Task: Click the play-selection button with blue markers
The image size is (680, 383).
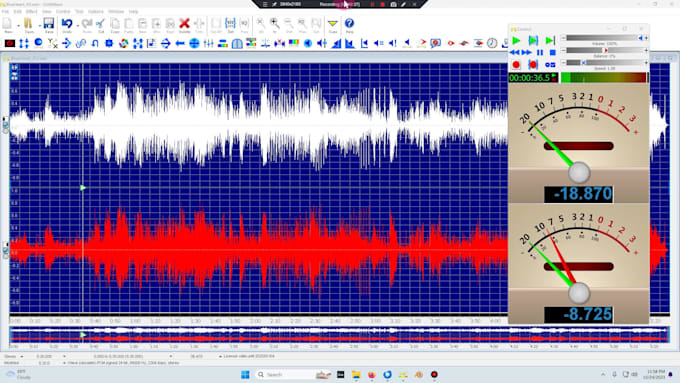Action: coord(533,41)
